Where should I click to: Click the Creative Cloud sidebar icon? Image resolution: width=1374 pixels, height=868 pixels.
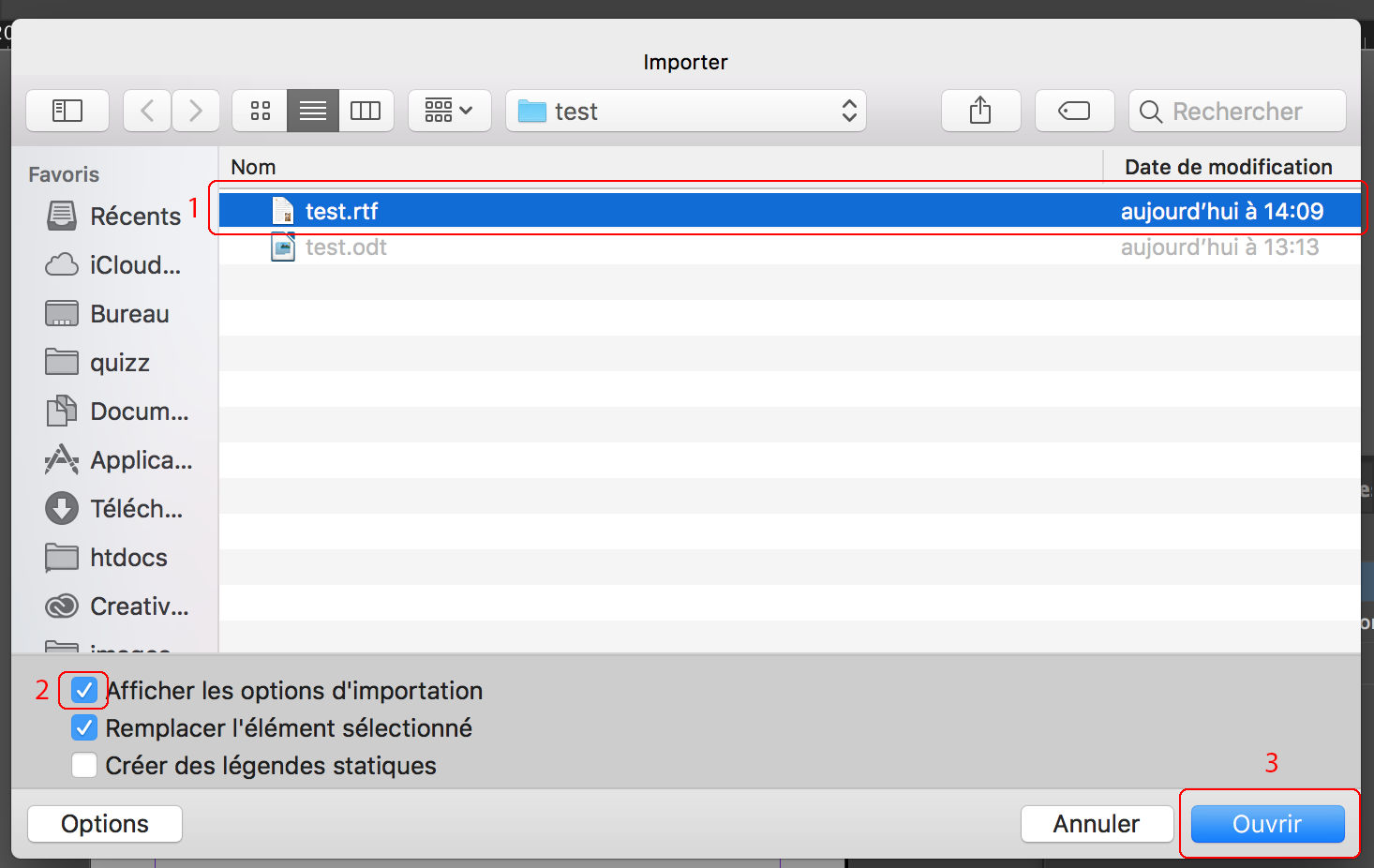[x=62, y=606]
